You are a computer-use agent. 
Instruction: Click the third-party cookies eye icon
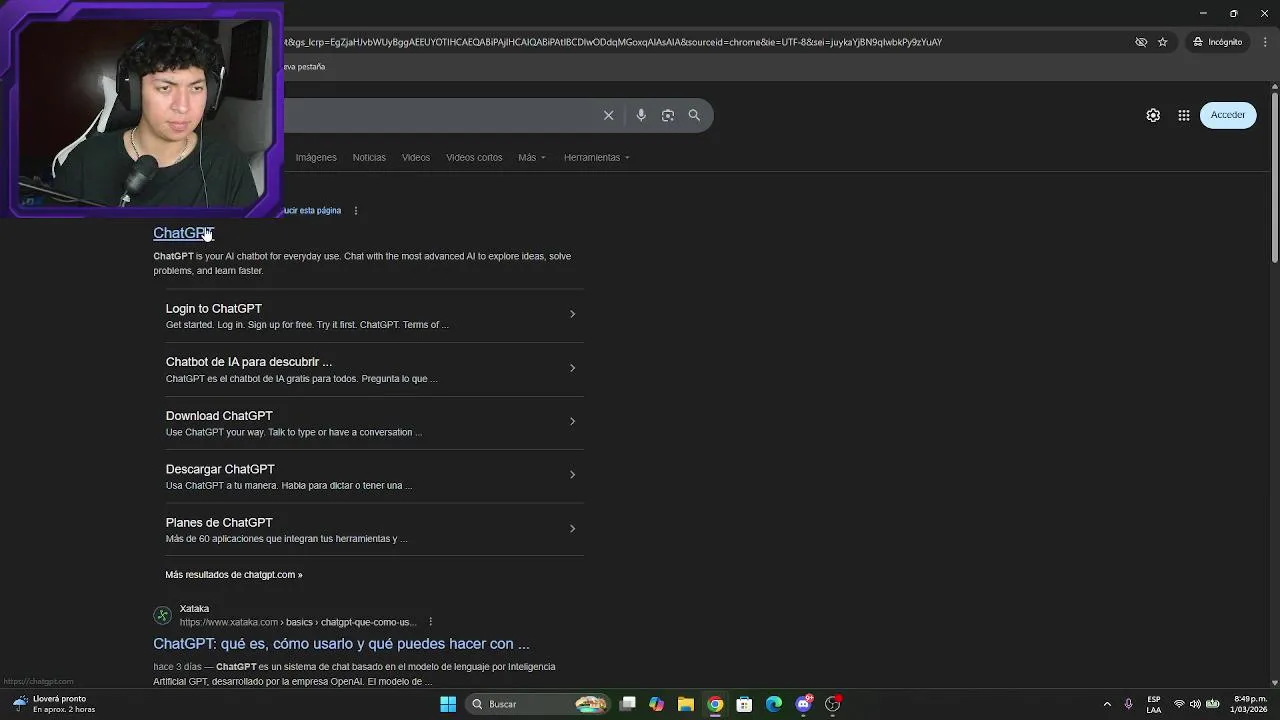click(x=1141, y=42)
